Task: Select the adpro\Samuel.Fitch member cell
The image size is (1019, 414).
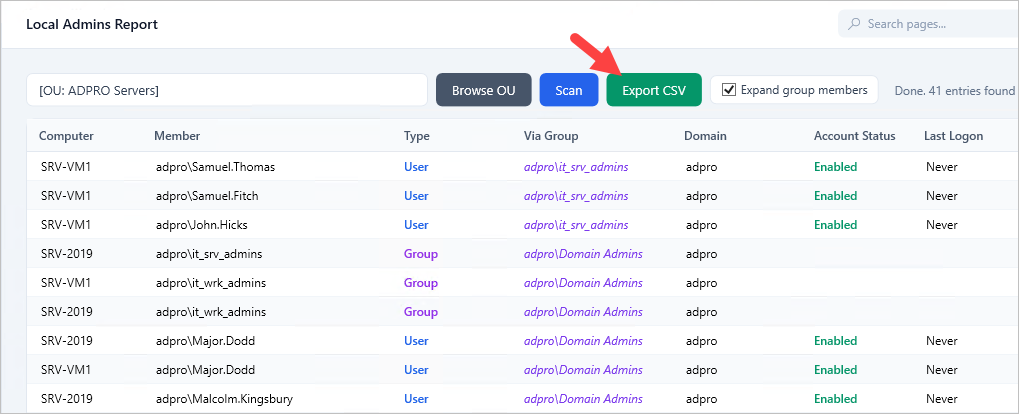Action: point(207,196)
